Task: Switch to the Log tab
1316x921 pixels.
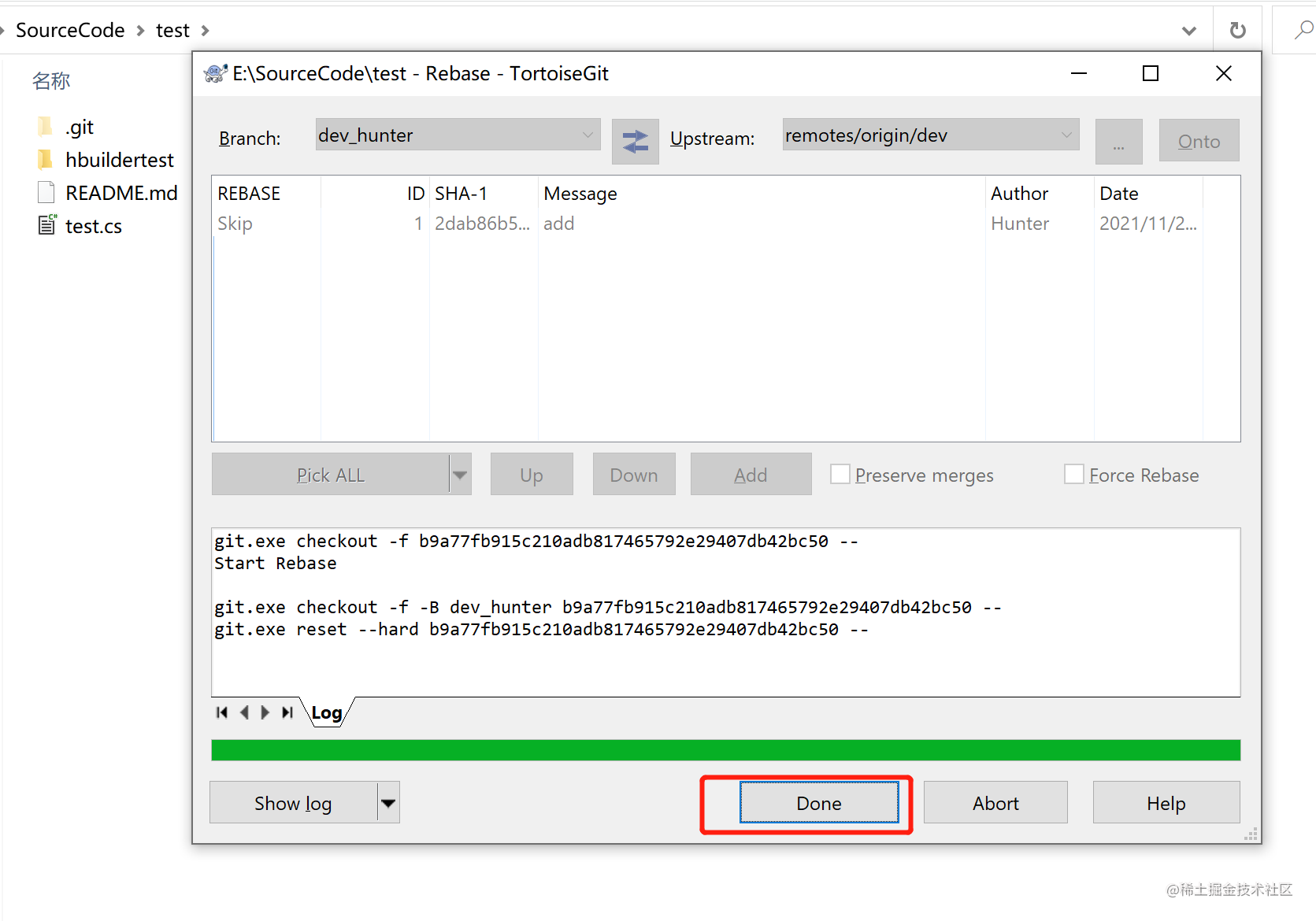Action: pos(327,712)
